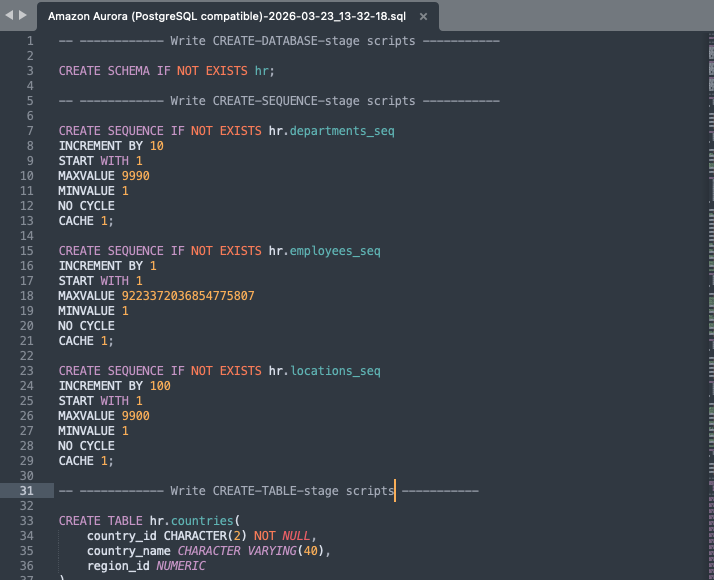Go to next tab using right arrow
The height and width of the screenshot is (580, 714).
click(23, 15)
